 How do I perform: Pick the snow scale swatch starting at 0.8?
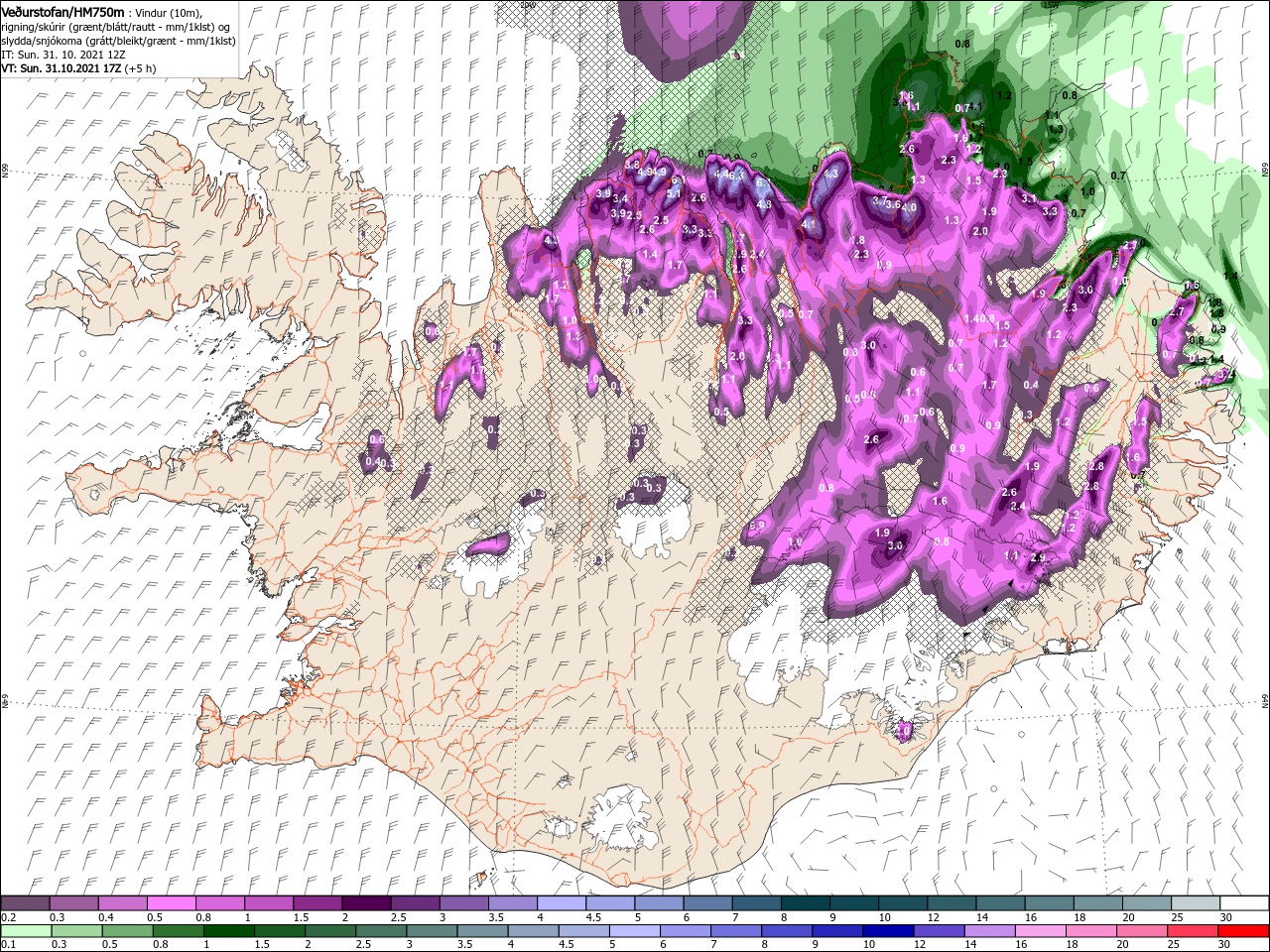[219, 903]
